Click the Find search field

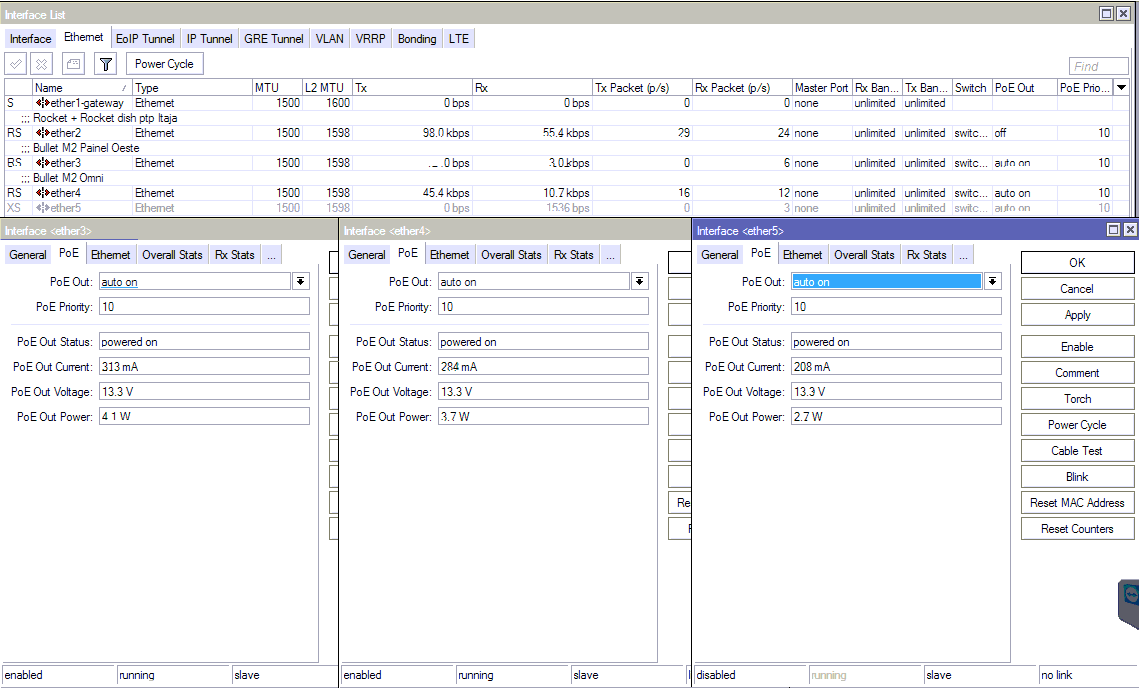1098,66
